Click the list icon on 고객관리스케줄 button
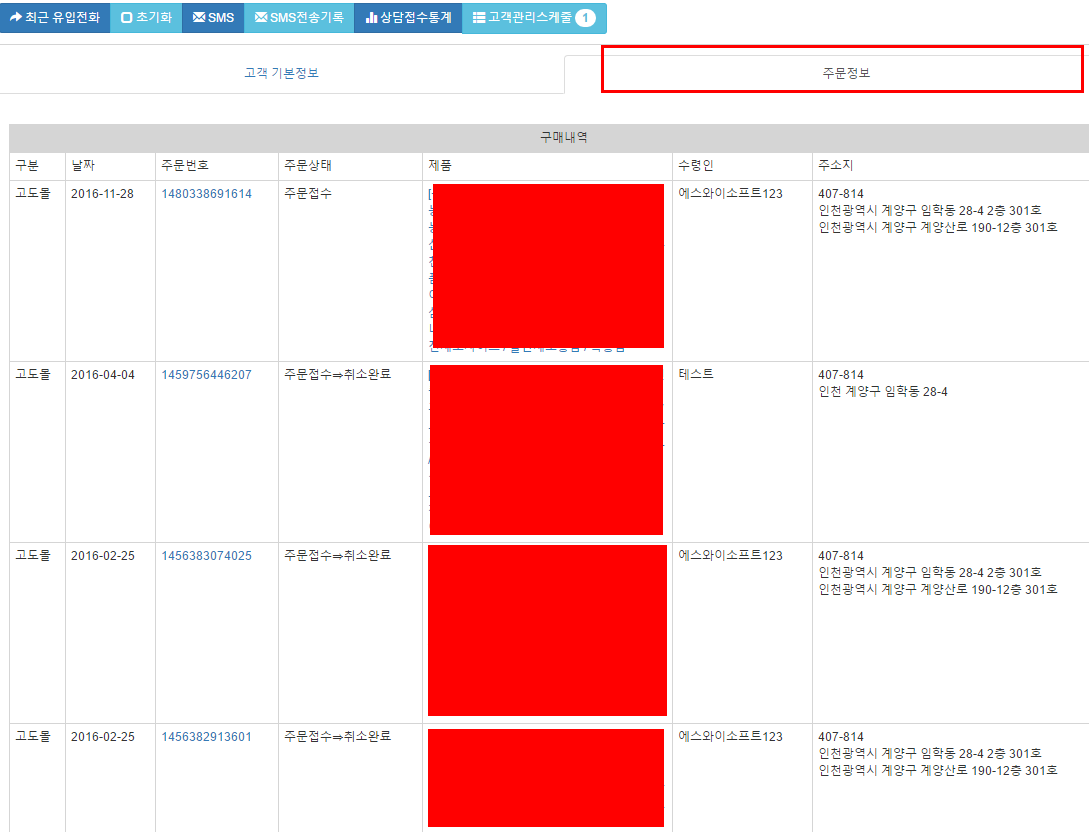The width and height of the screenshot is (1089, 832). pyautogui.click(x=479, y=18)
